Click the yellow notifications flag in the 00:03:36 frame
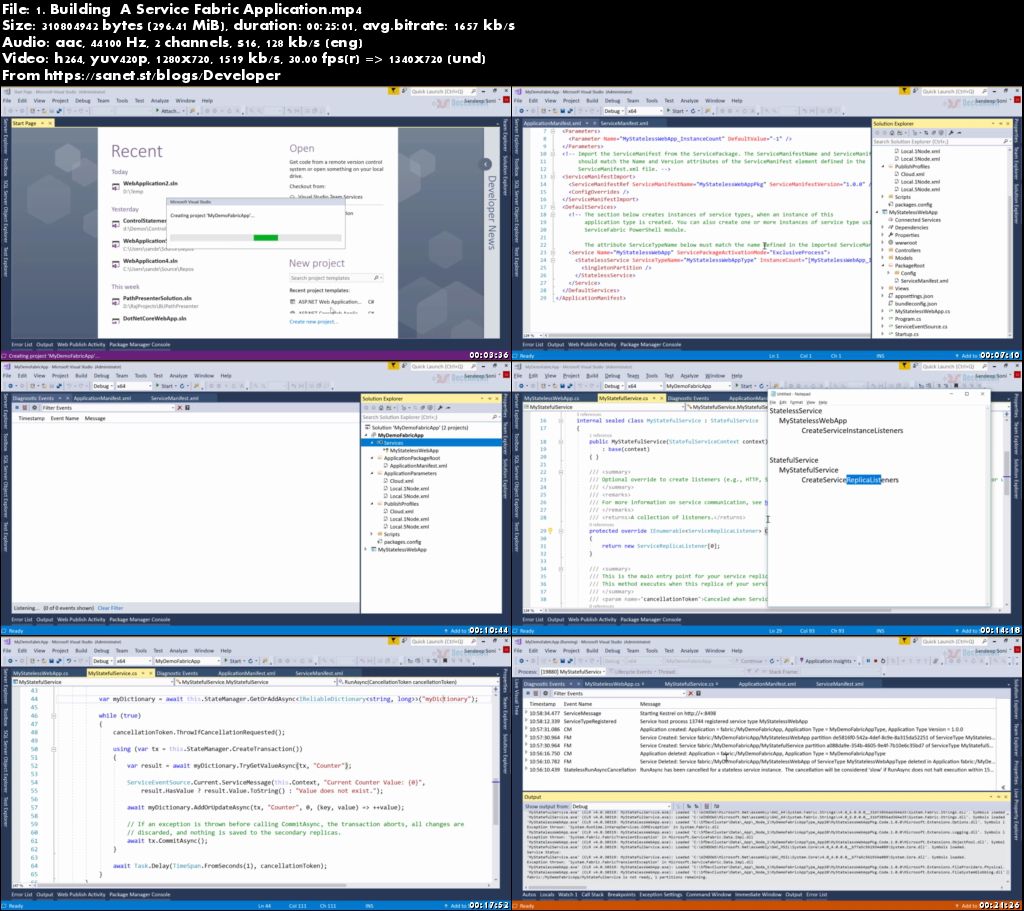Viewport: 1024px width, 911px height. (393, 91)
